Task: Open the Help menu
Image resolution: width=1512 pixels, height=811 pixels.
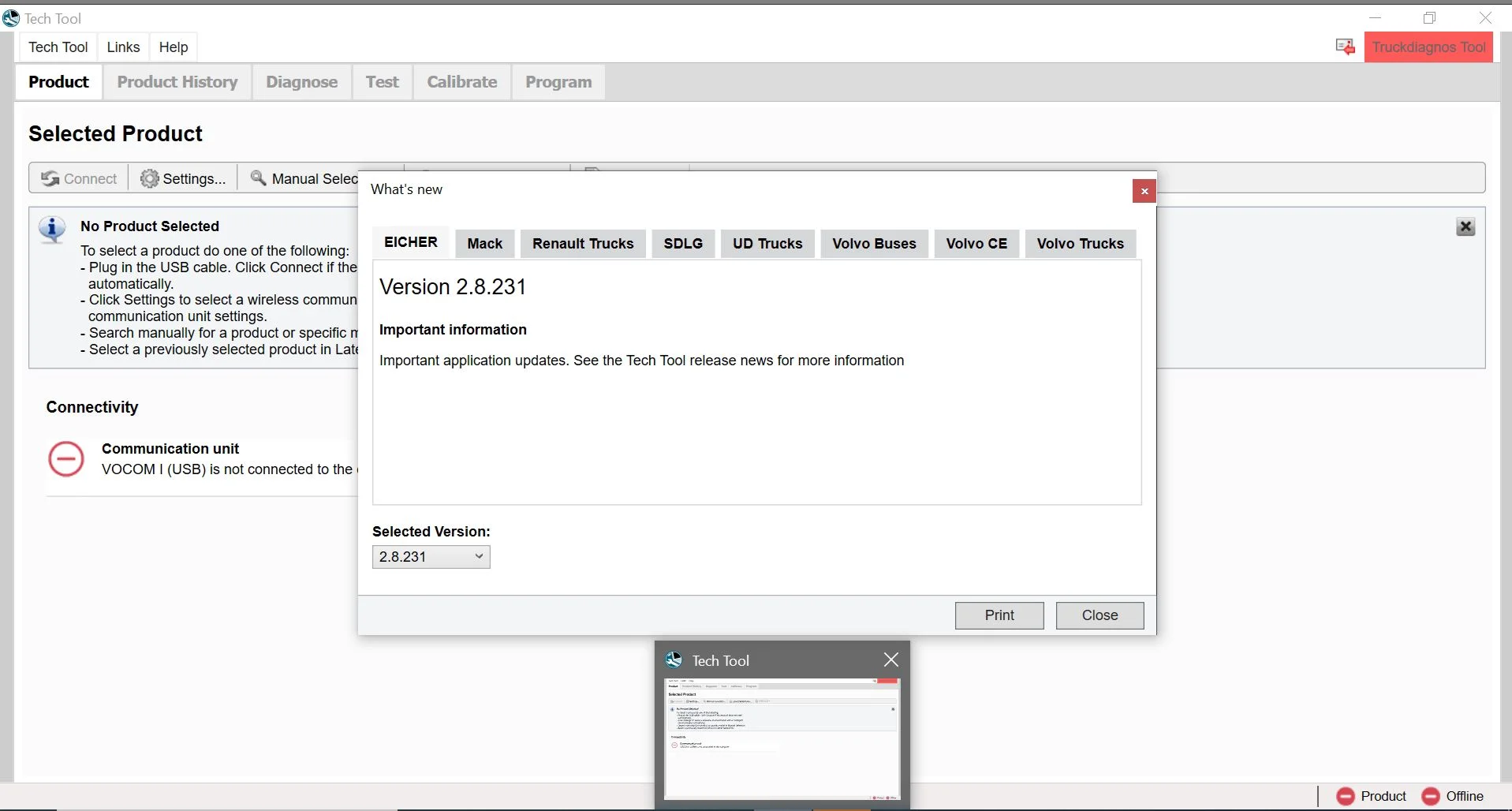Action: point(174,47)
